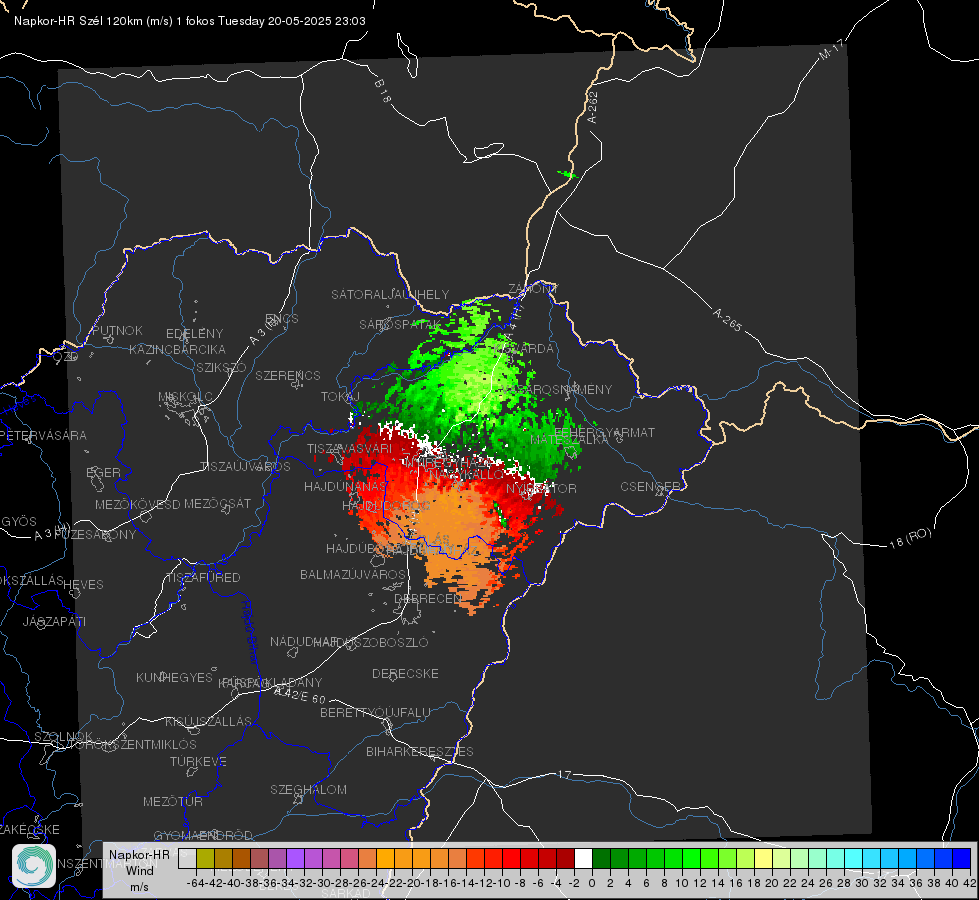
Task: Select the SÁTORALJAÚJHELY label
Action: pyautogui.click(x=390, y=294)
